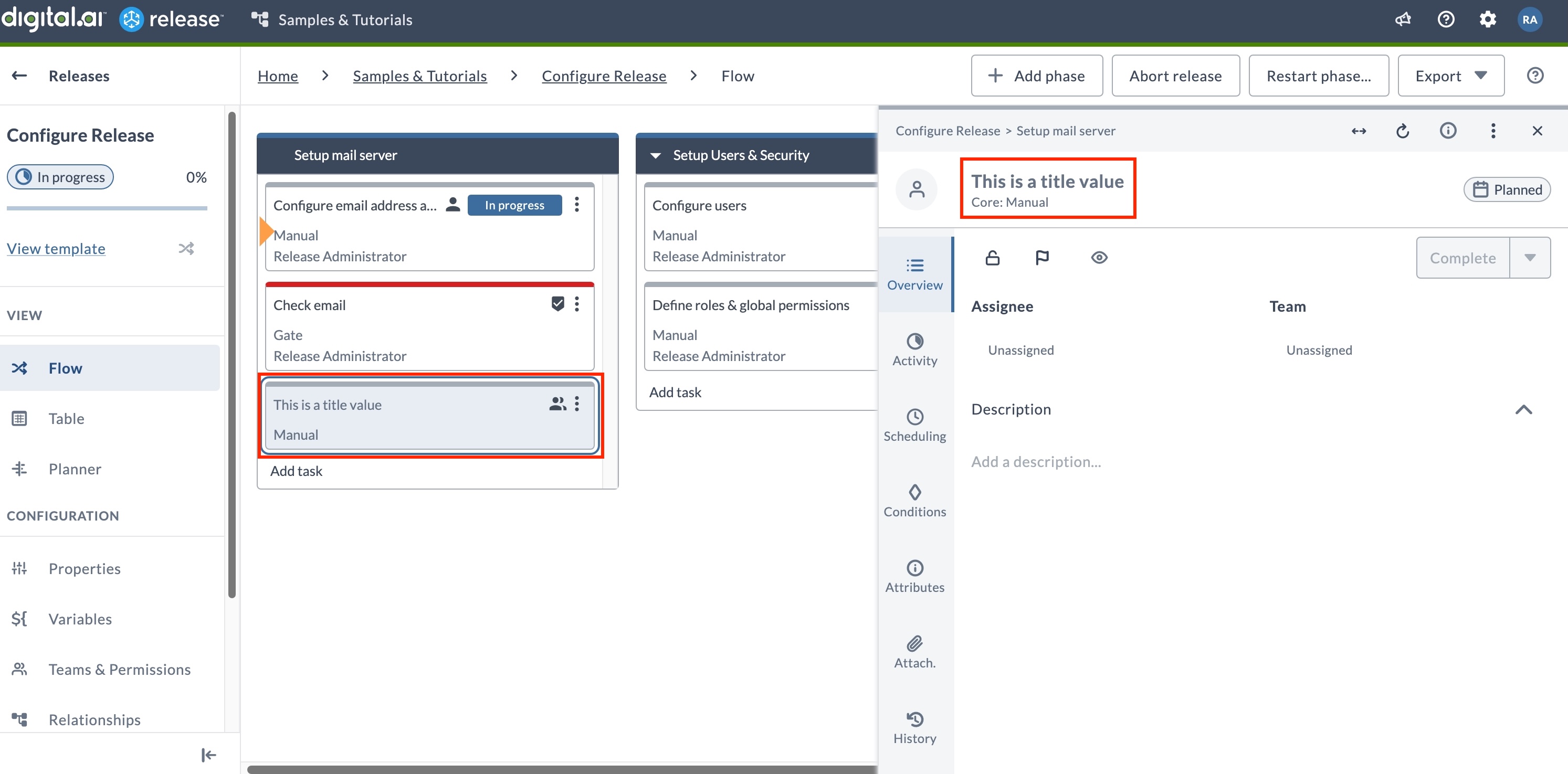This screenshot has height=774, width=1568.
Task: Click the Samples & Tutorials folder in the top bar
Action: coord(332,19)
